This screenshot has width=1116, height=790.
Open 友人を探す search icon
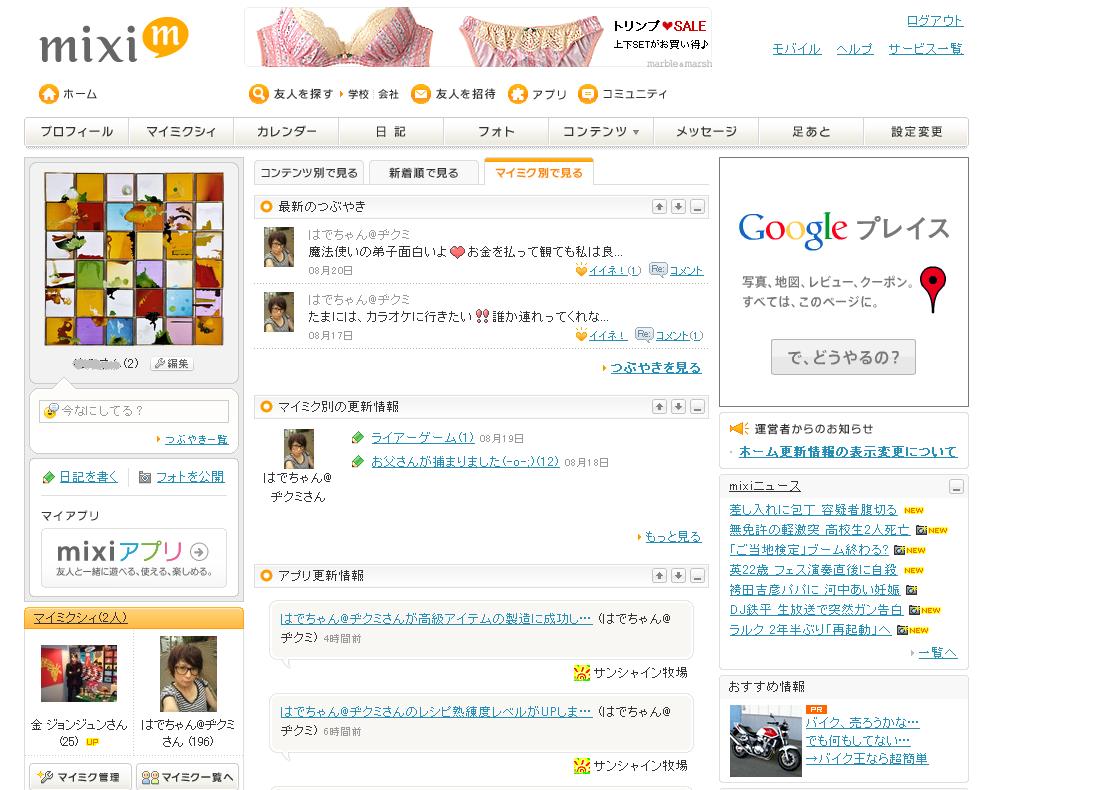click(x=258, y=94)
